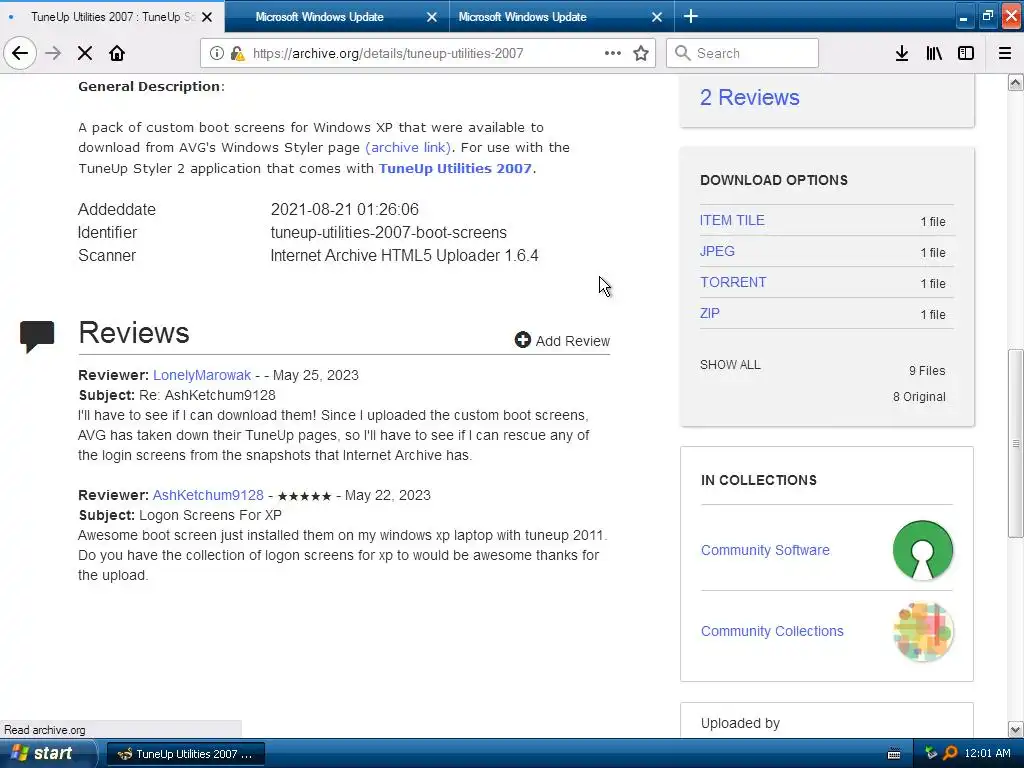This screenshot has height=768, width=1024.
Task: Bookmark this page with the star icon
Action: click(641, 53)
